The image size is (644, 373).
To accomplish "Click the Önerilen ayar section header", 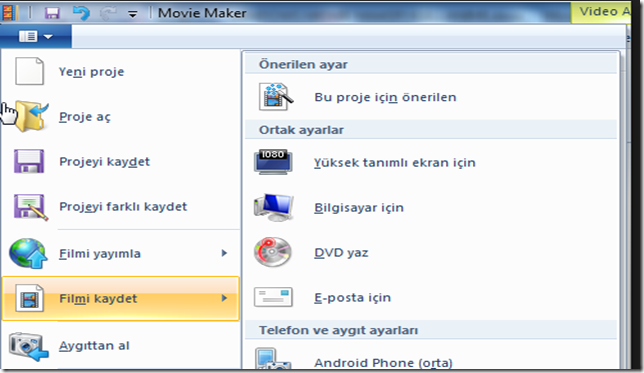I will tap(431, 64).
